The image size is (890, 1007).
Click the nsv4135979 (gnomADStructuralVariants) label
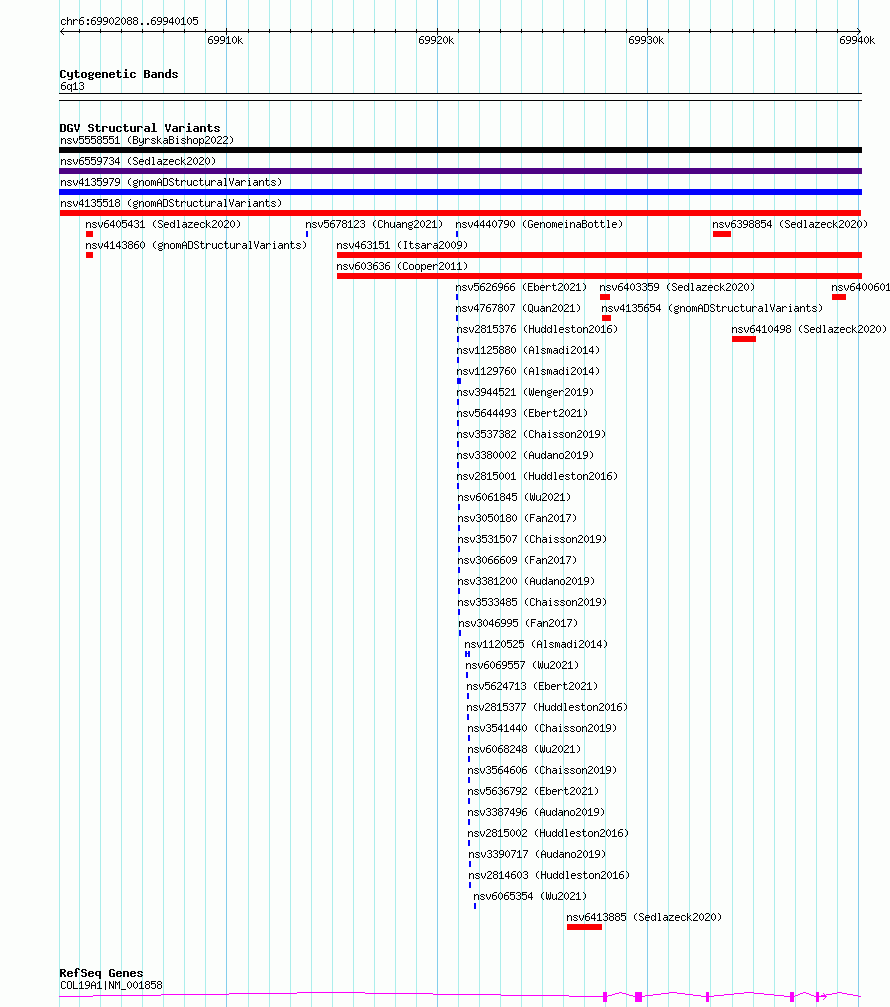(x=171, y=182)
